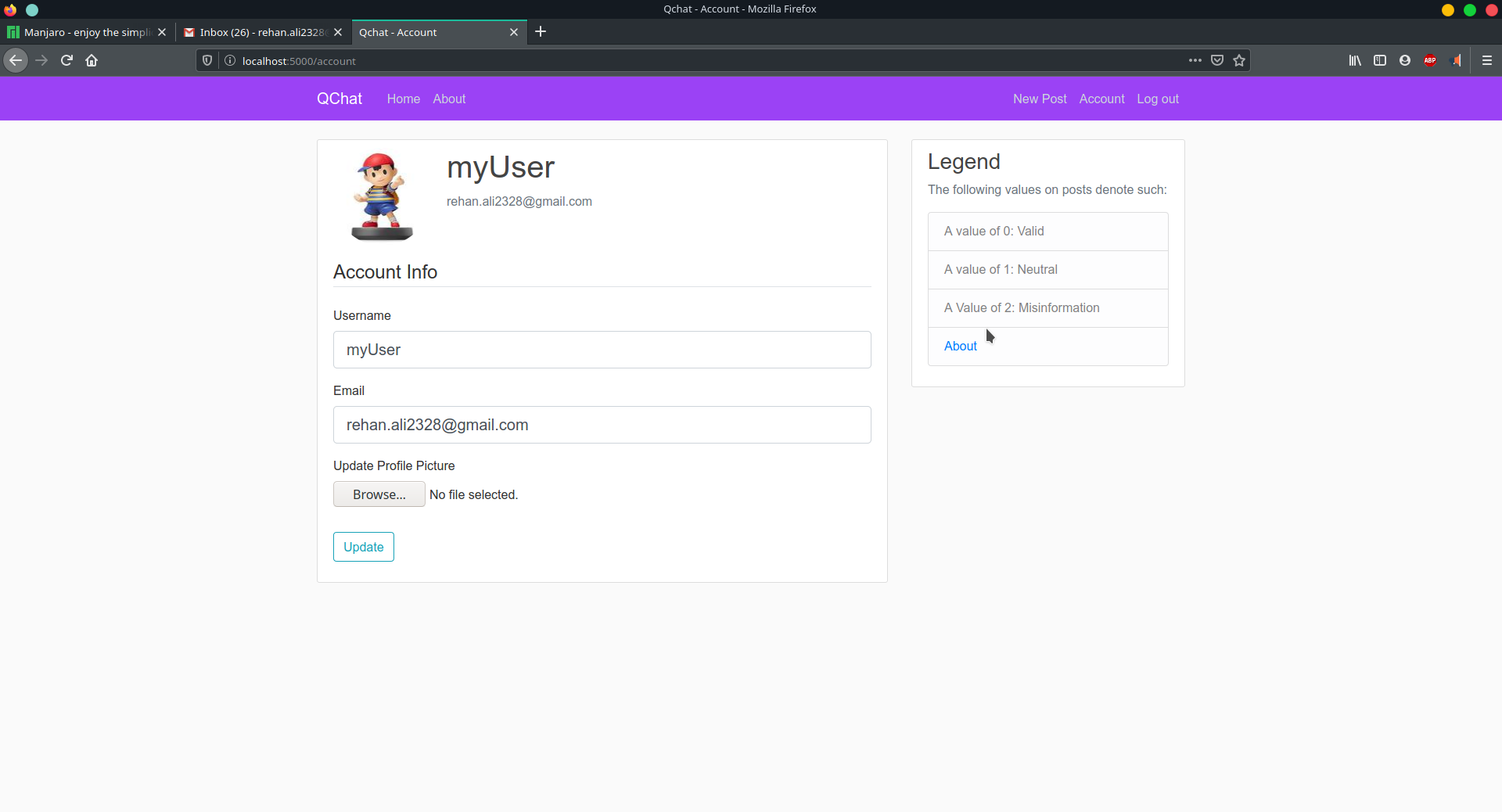Viewport: 1502px width, 812px height.
Task: Click 'A value of 0: Valid' item
Action: pyautogui.click(x=1048, y=232)
